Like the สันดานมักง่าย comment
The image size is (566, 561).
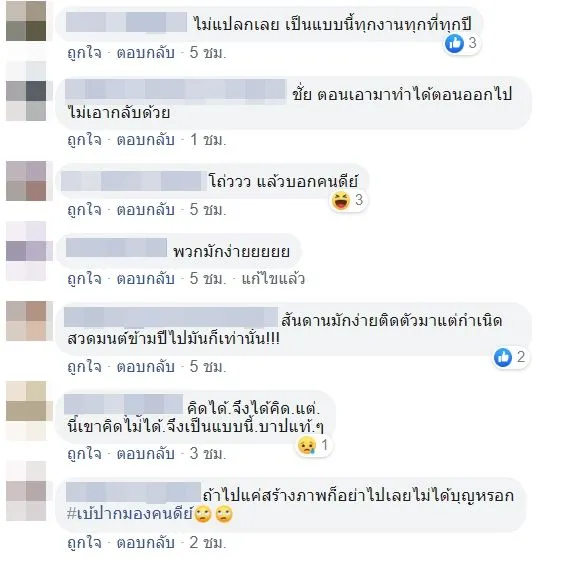[x=84, y=367]
